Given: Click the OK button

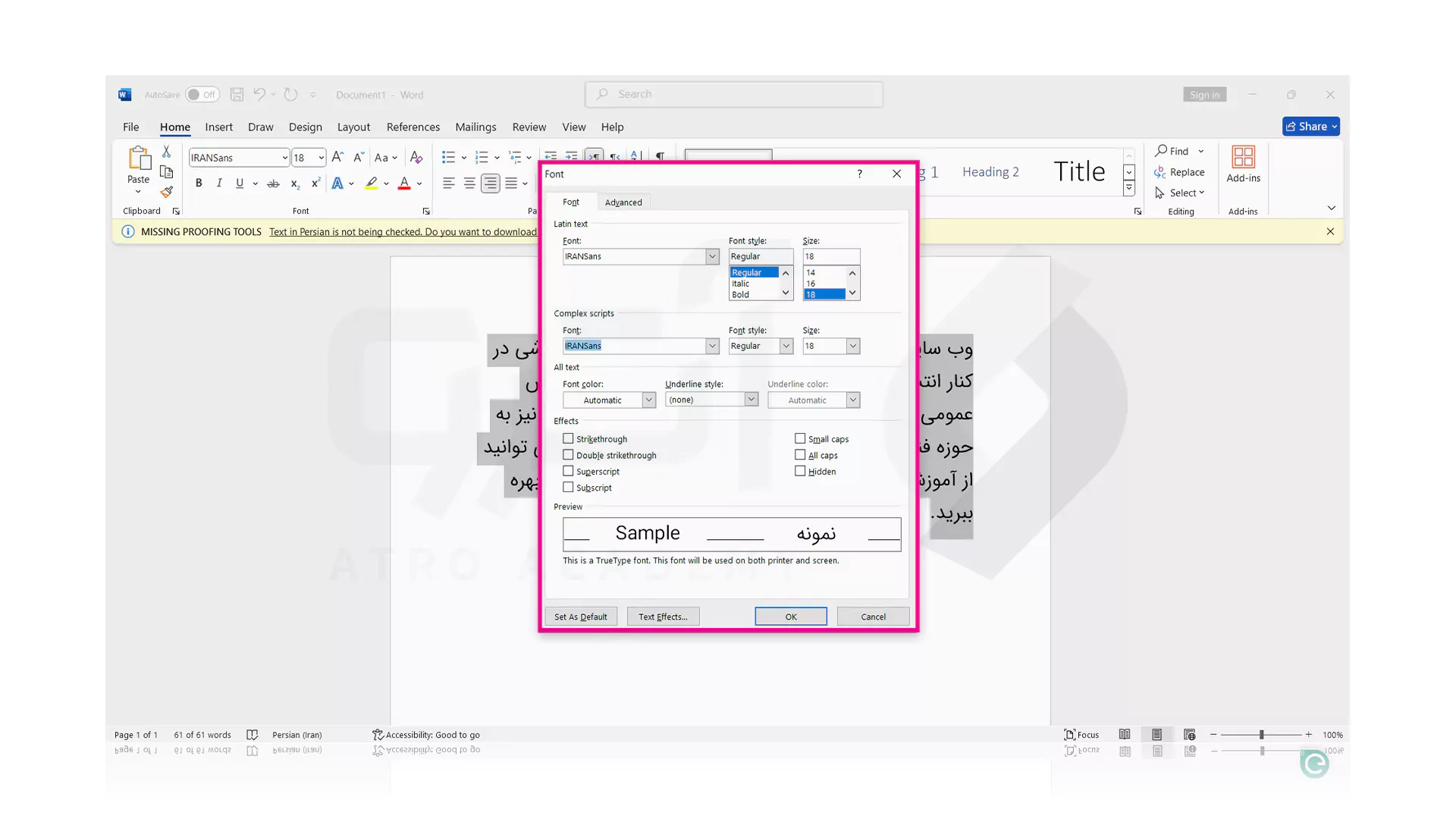Looking at the screenshot, I should coord(791,617).
